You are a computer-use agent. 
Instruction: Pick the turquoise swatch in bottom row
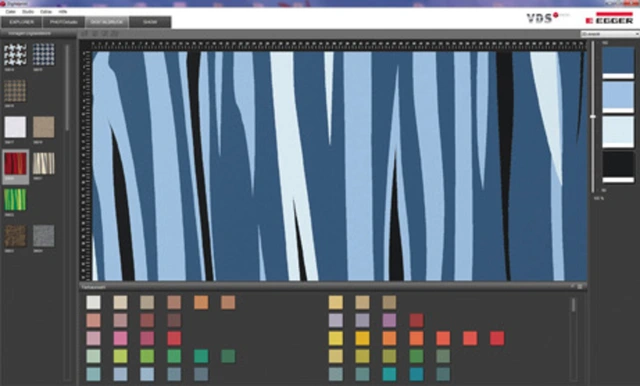point(389,374)
